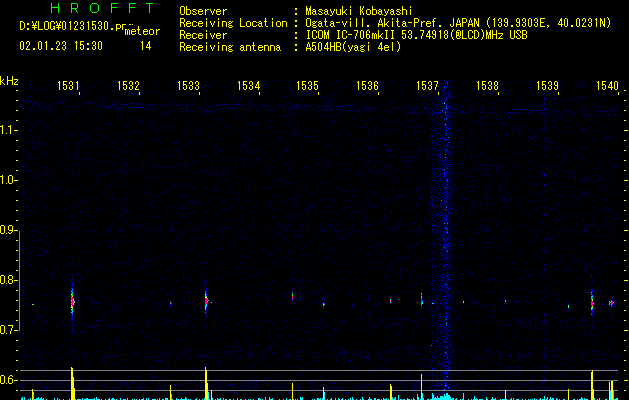
Task: Click the Receiving antenna label
Action: 230,47
